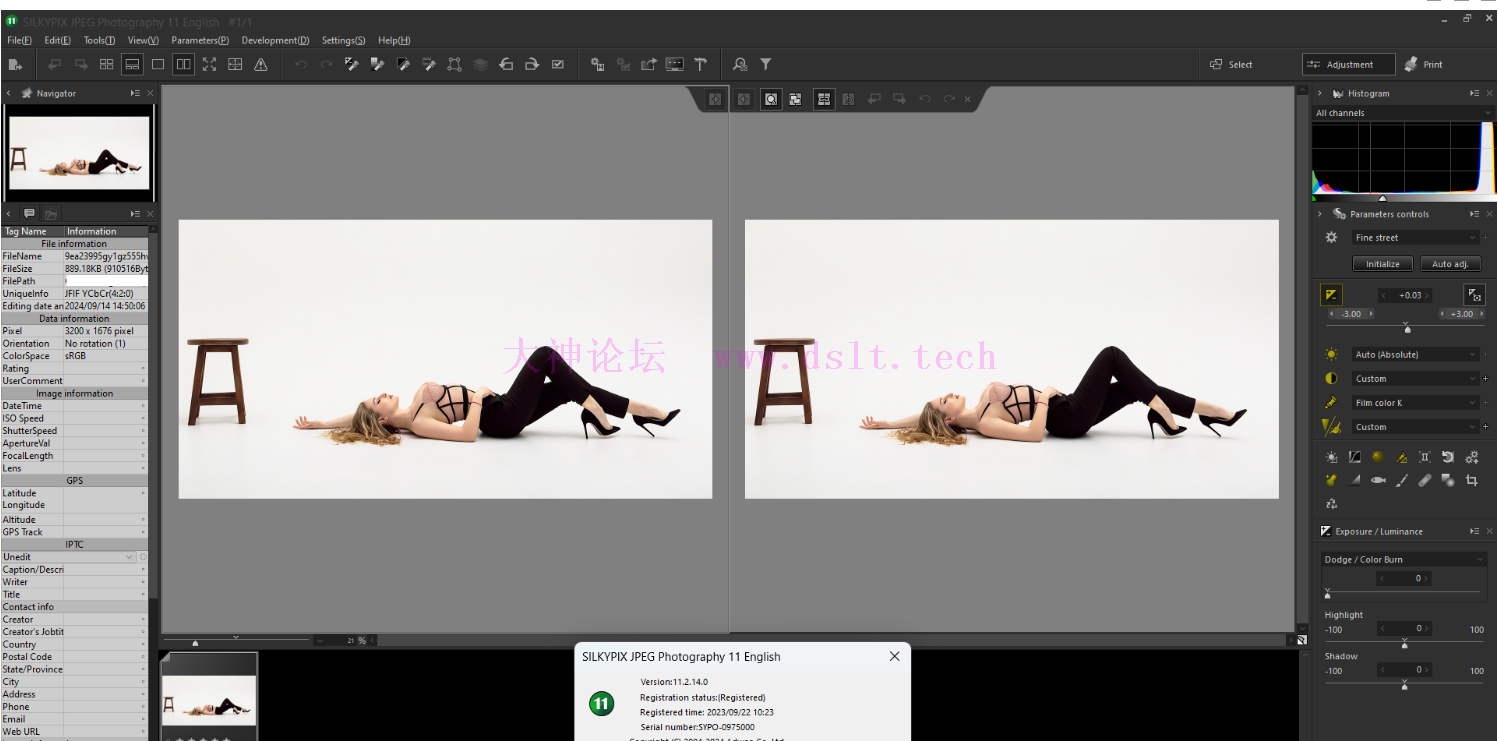Click the auto exposure evaluation icon
The height and width of the screenshot is (741, 1498).
point(1475,295)
